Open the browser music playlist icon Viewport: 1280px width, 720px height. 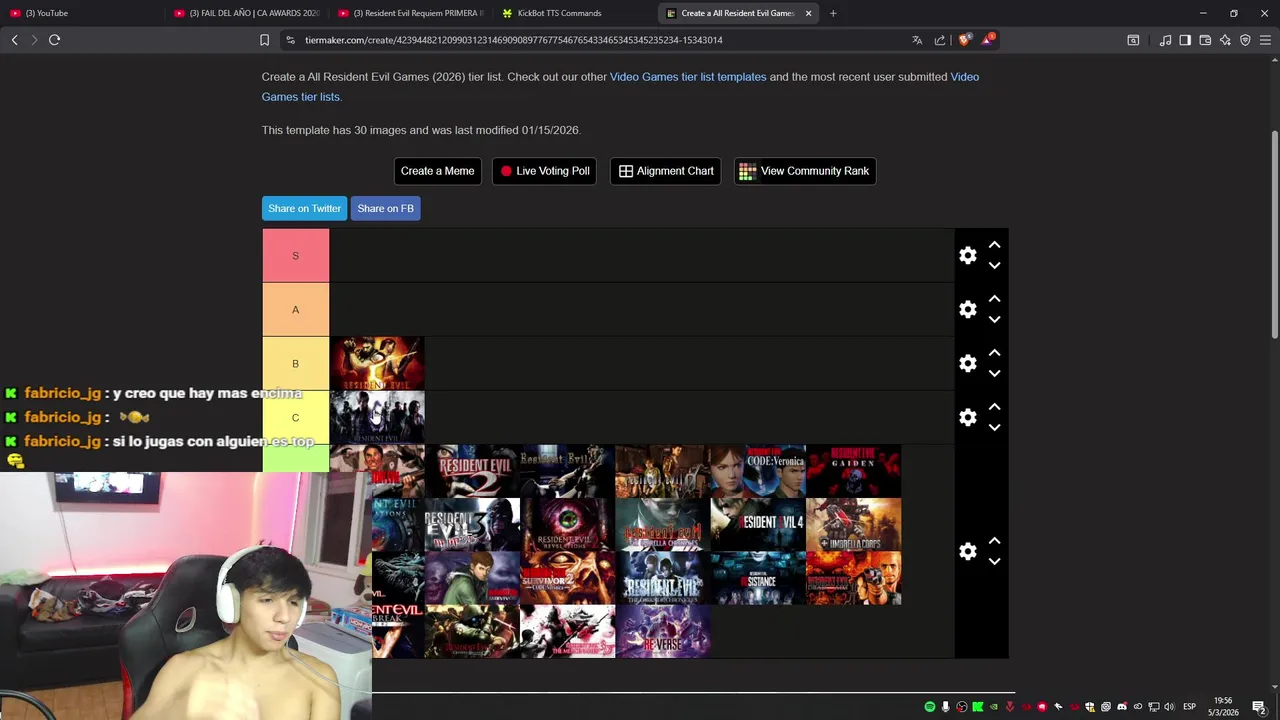(x=1165, y=40)
